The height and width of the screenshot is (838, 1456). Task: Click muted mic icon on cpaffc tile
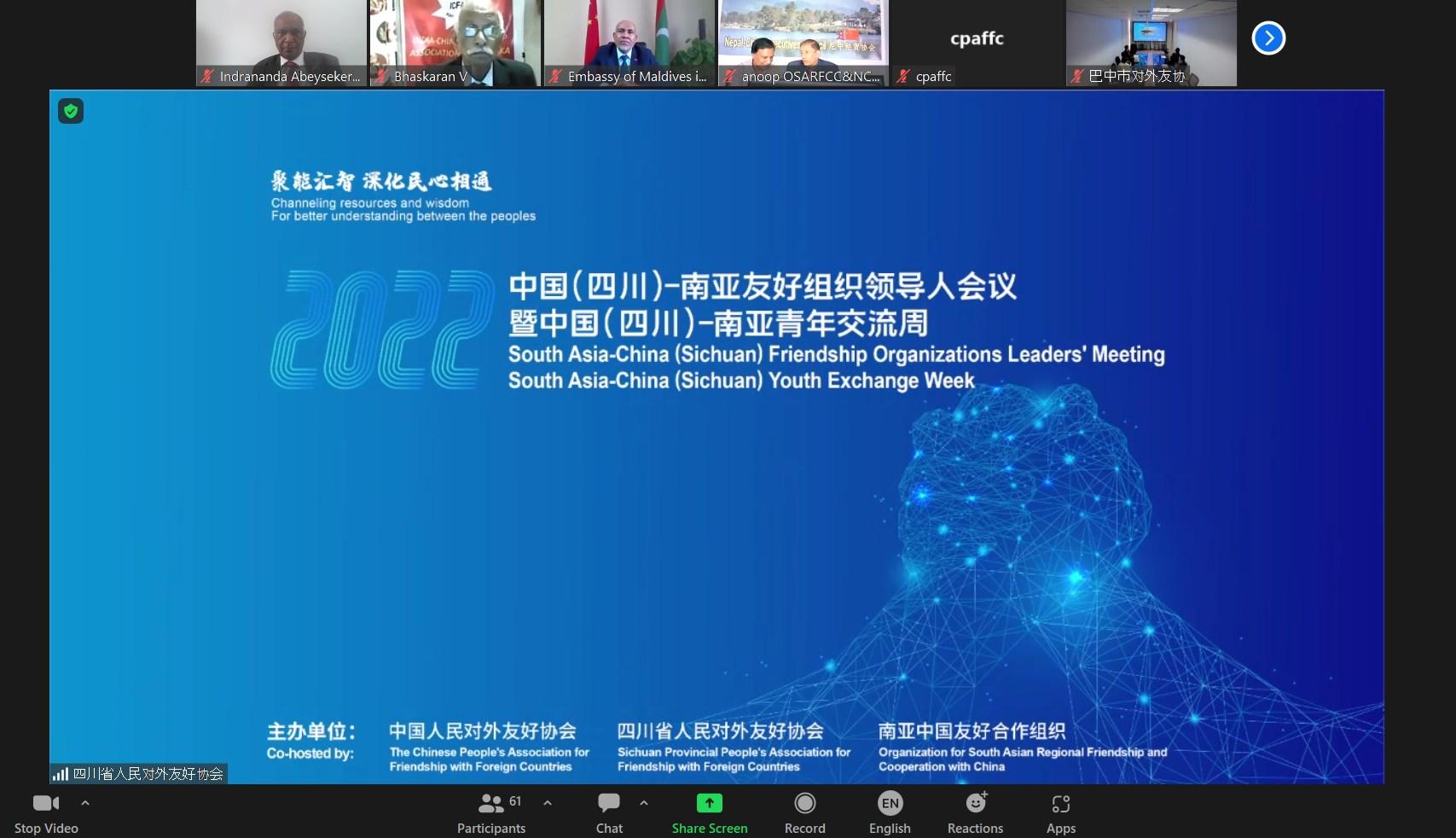pos(903,76)
